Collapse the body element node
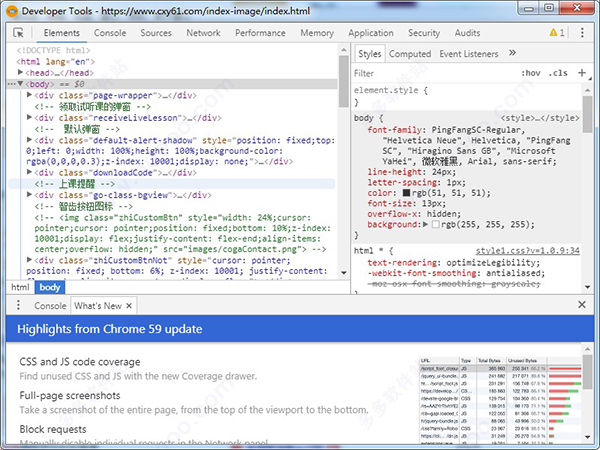The width and height of the screenshot is (600, 450). [x=20, y=83]
